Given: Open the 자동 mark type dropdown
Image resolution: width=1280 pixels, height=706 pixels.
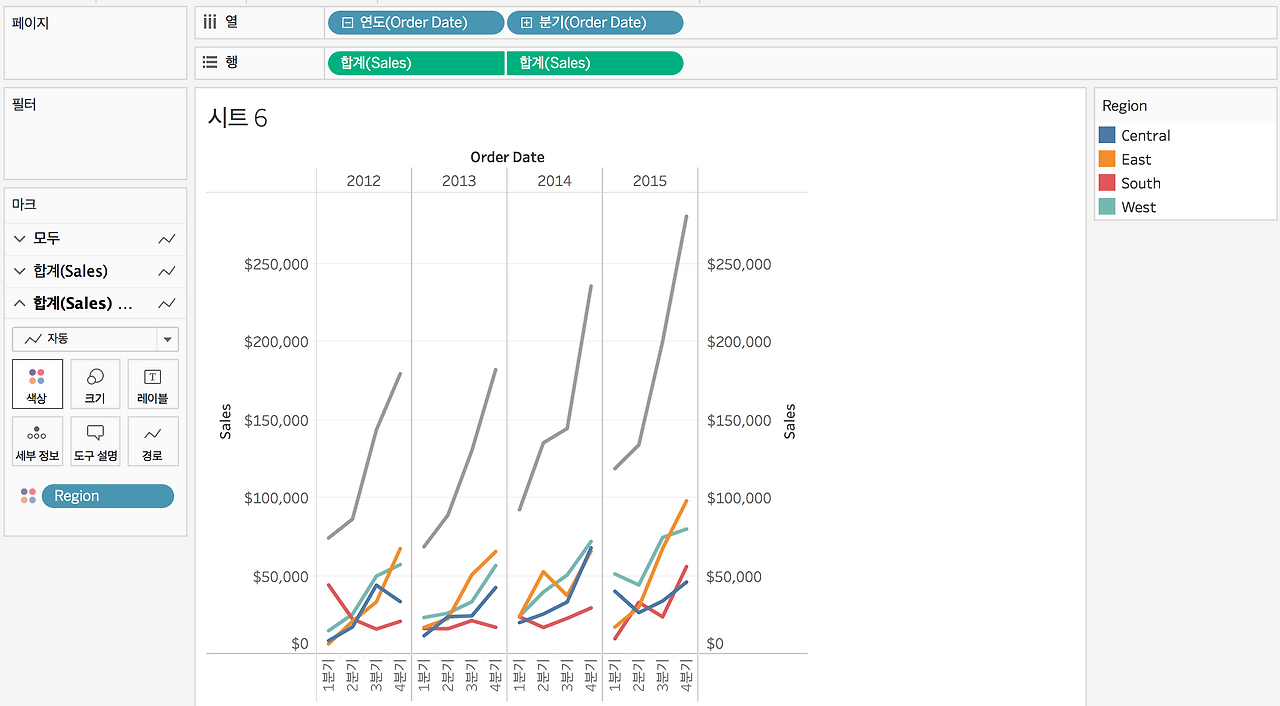Looking at the screenshot, I should click(167, 339).
